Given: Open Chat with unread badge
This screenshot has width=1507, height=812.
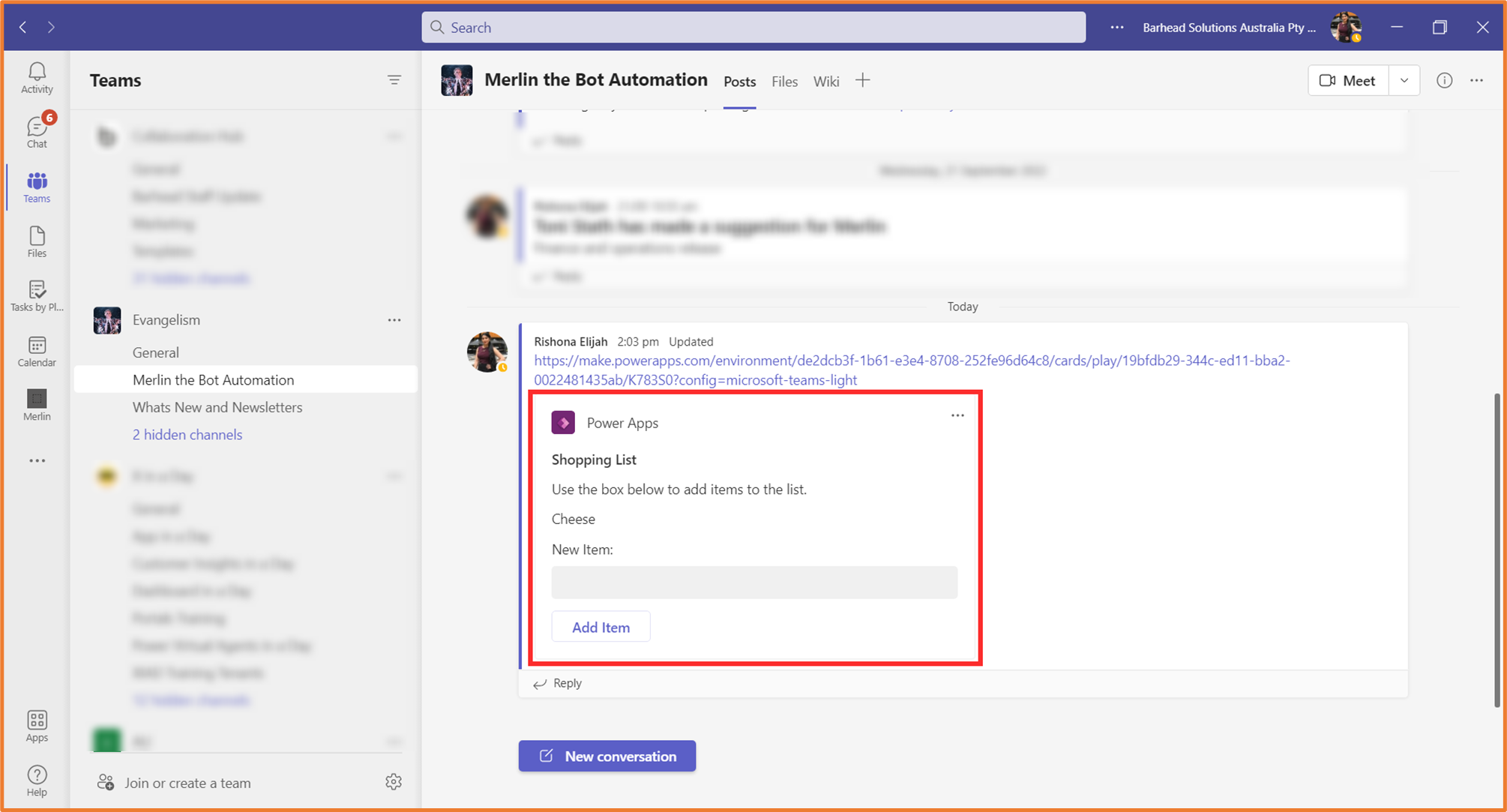Looking at the screenshot, I should 37,132.
